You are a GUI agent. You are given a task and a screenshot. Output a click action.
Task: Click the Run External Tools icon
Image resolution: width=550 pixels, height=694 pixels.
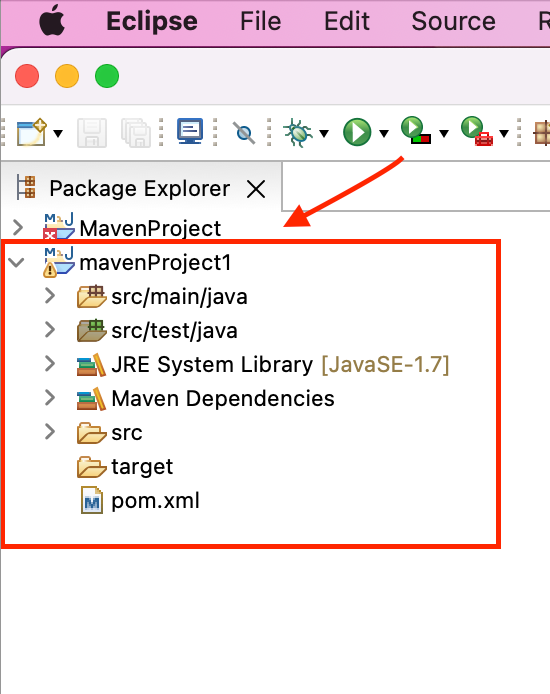tap(477, 131)
